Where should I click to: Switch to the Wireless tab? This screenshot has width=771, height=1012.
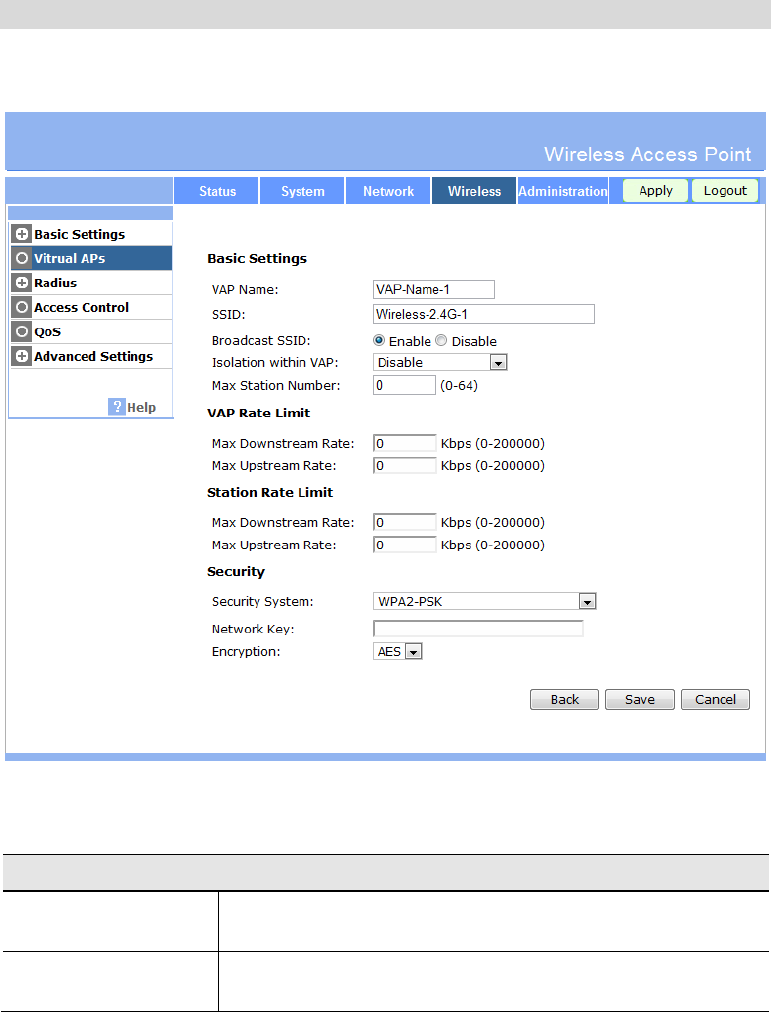pyautogui.click(x=474, y=191)
